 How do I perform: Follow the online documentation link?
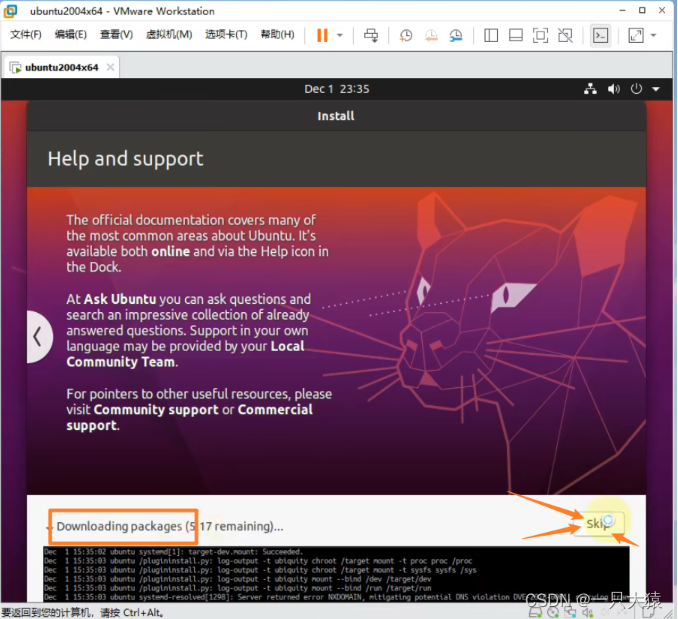coord(170,252)
